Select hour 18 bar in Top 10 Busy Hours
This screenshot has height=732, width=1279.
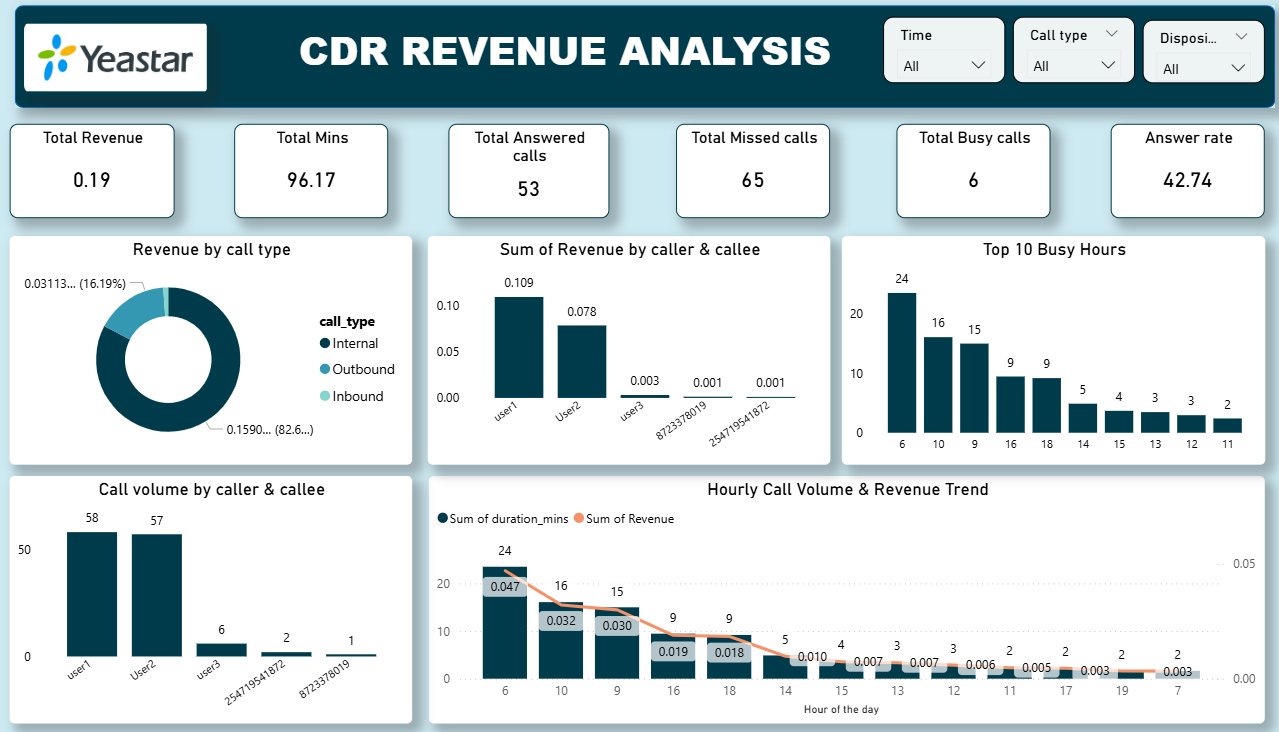[x=1047, y=405]
